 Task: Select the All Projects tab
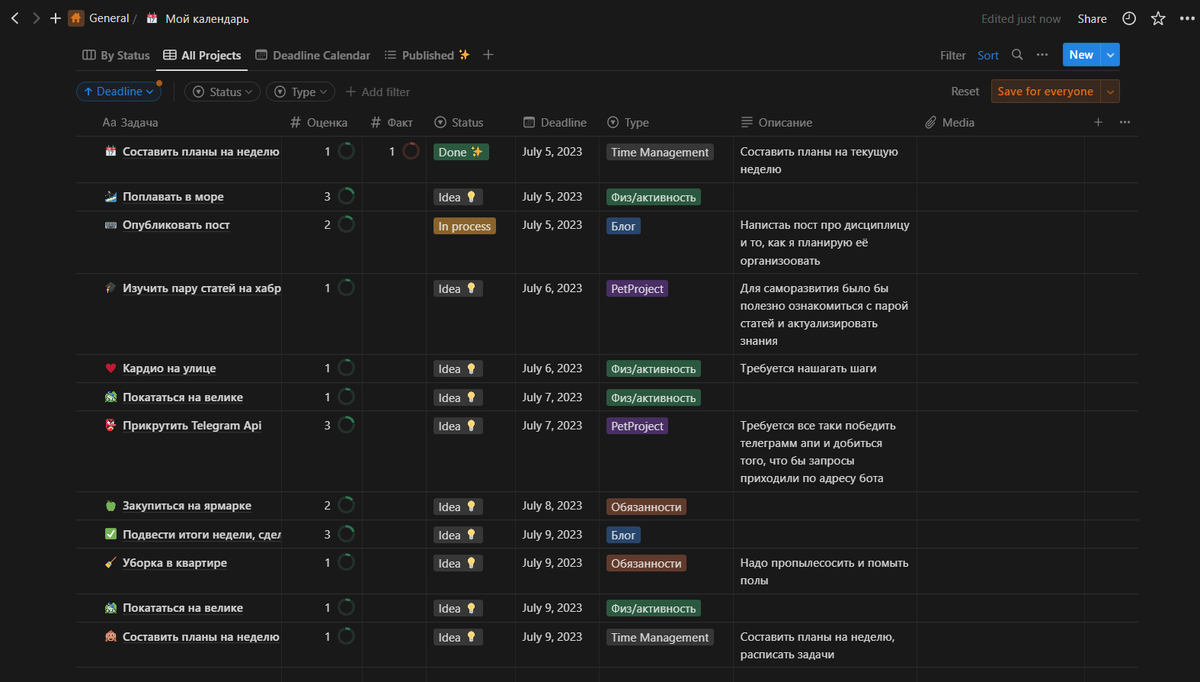202,55
